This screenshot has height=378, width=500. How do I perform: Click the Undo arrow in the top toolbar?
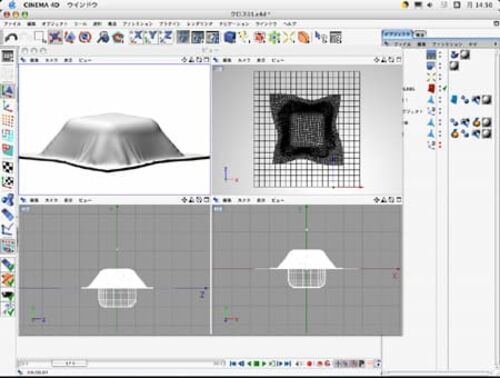(x=11, y=37)
